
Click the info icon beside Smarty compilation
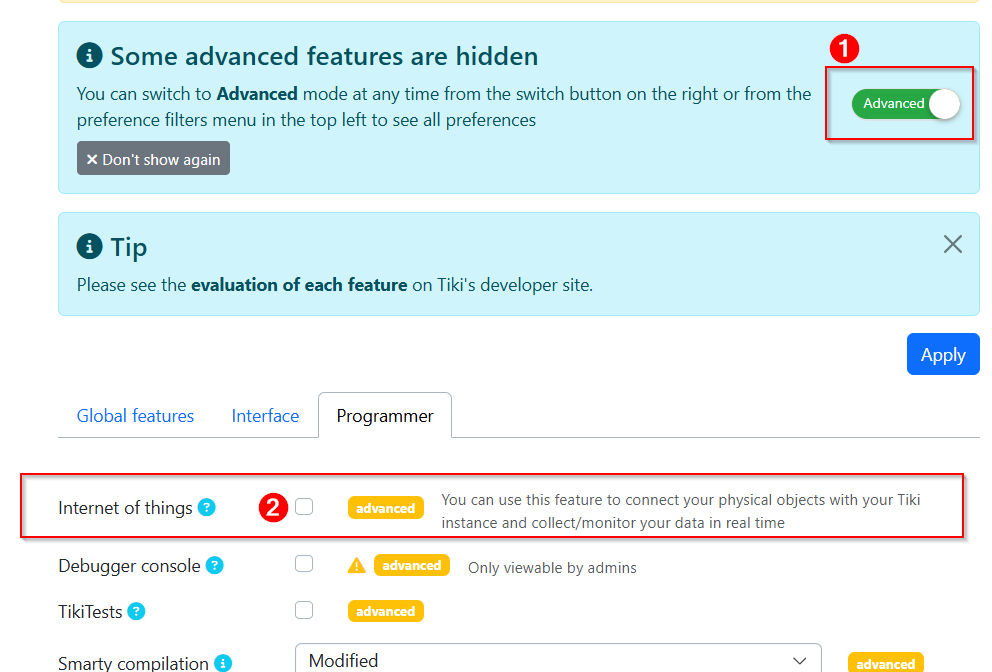(223, 663)
